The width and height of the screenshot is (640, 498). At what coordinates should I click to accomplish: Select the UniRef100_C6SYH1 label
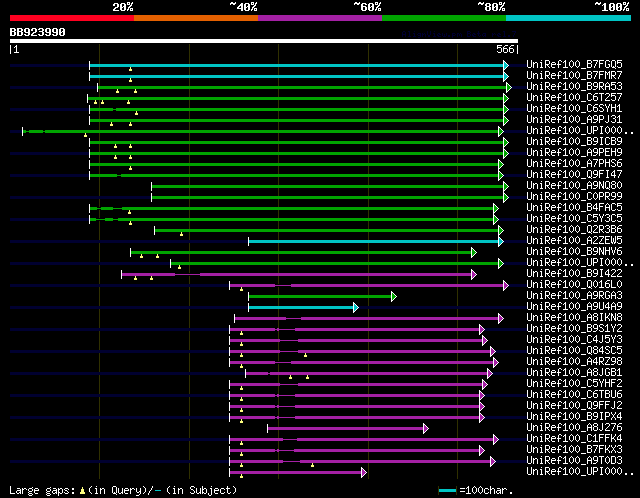574,109
